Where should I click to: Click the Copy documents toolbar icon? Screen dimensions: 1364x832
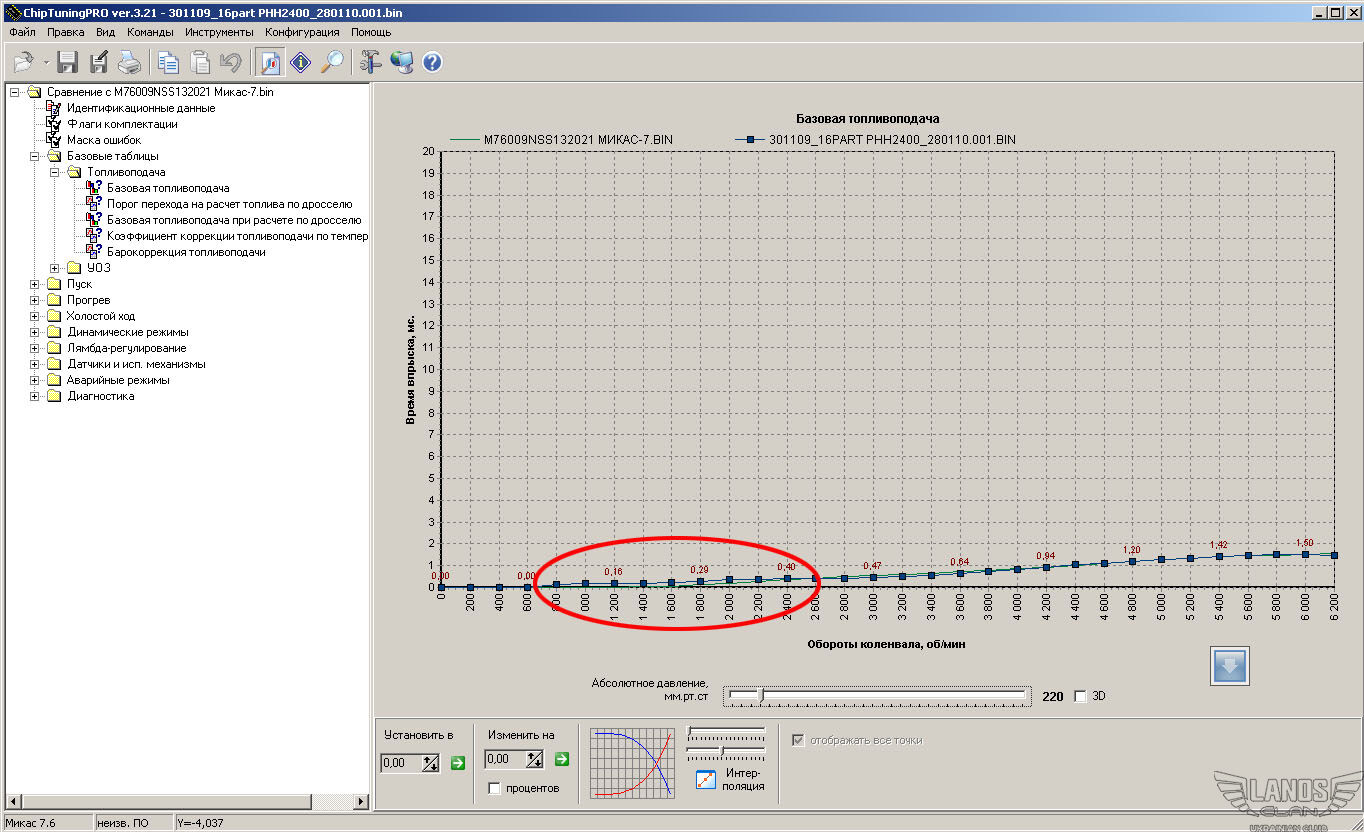point(168,63)
